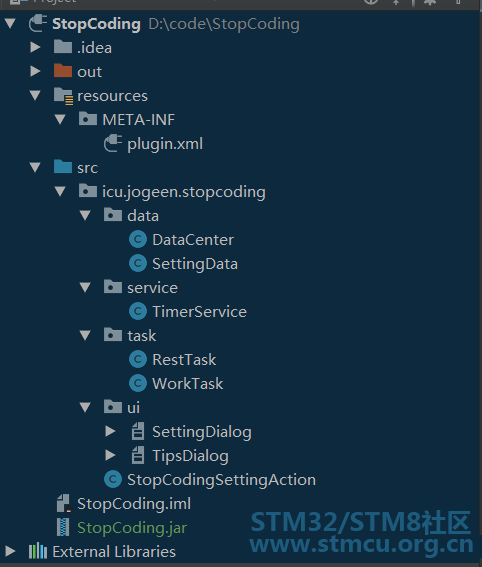Select the WorkTask class

tap(188, 384)
